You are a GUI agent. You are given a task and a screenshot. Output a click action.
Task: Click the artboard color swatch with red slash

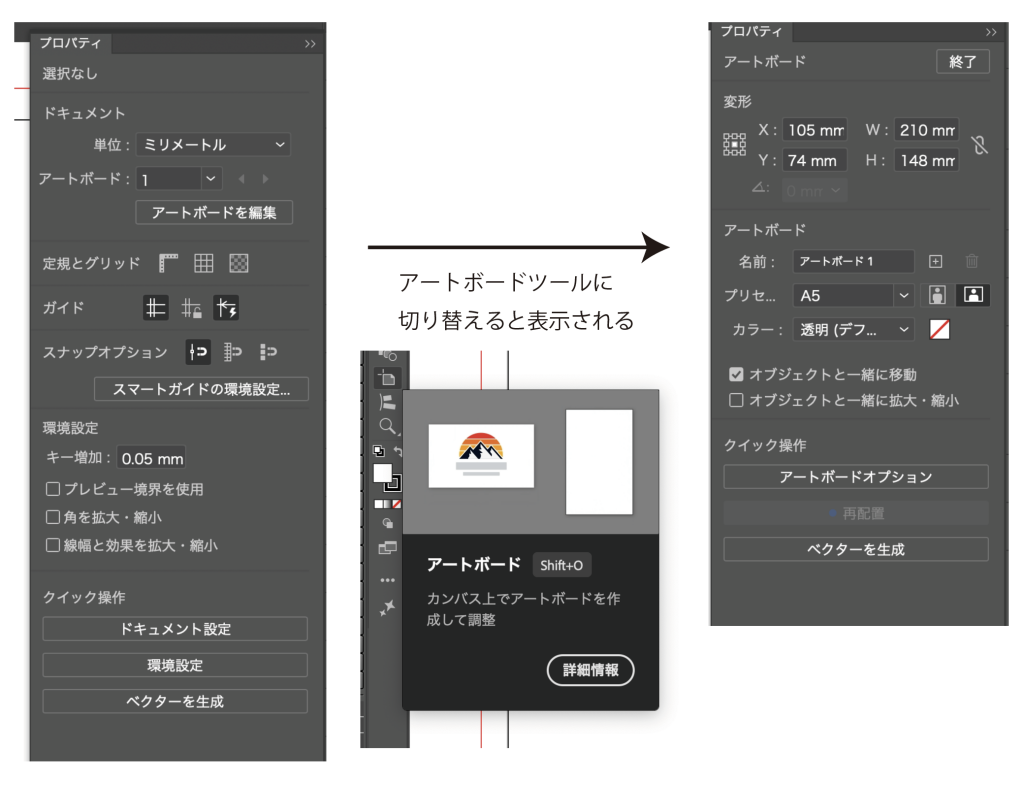tap(939, 329)
